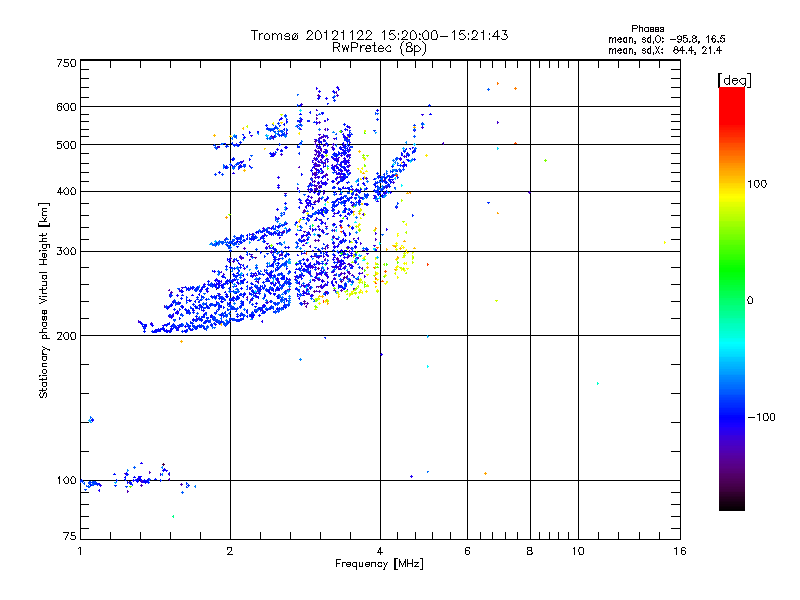Click the colorbar tick label '0'
The width and height of the screenshot is (800, 600).
tap(750, 301)
